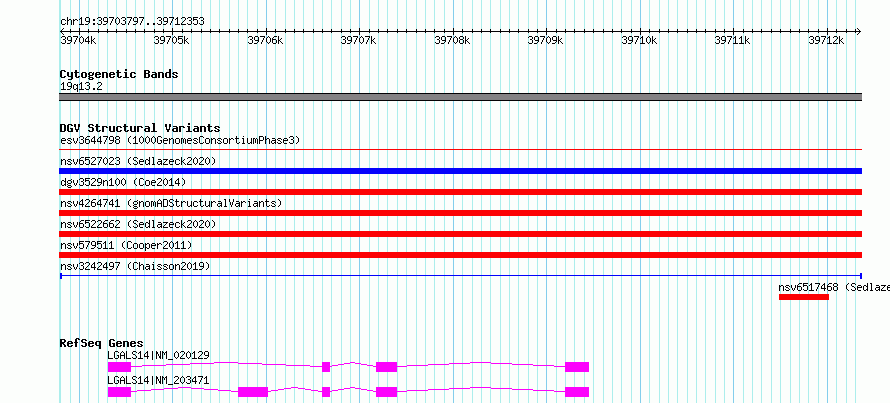Image resolution: width=890 pixels, height=403 pixels.
Task: Click the DGV Structural Variants track title
Action: [x=140, y=128]
